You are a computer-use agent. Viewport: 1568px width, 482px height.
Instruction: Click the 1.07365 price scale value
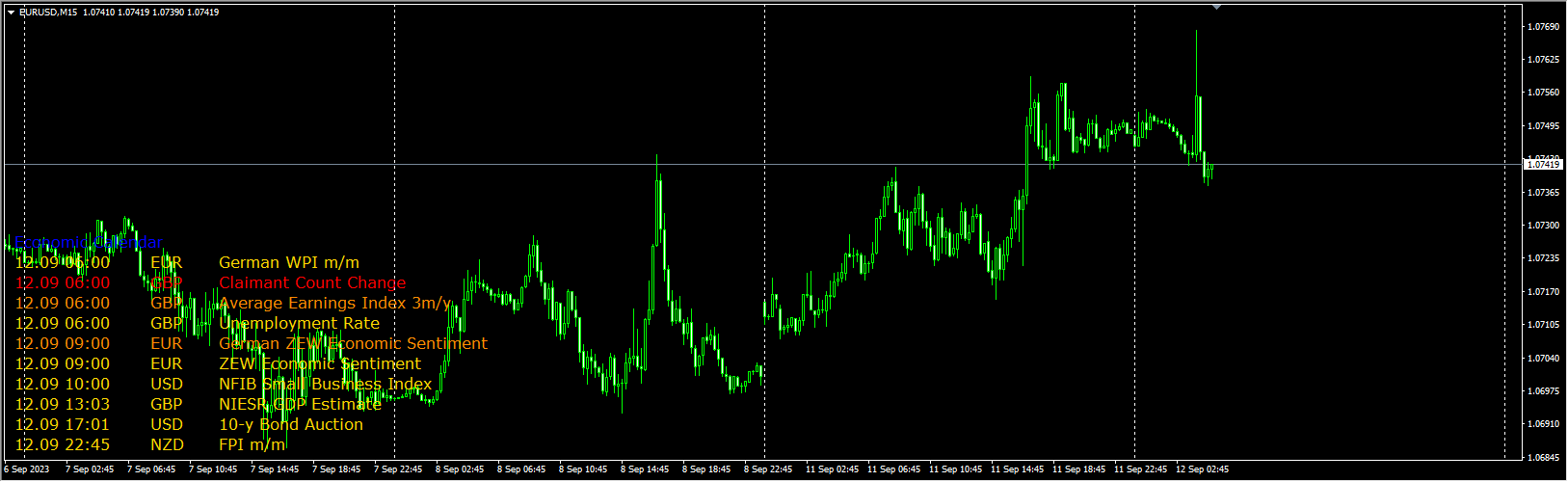(x=1544, y=193)
